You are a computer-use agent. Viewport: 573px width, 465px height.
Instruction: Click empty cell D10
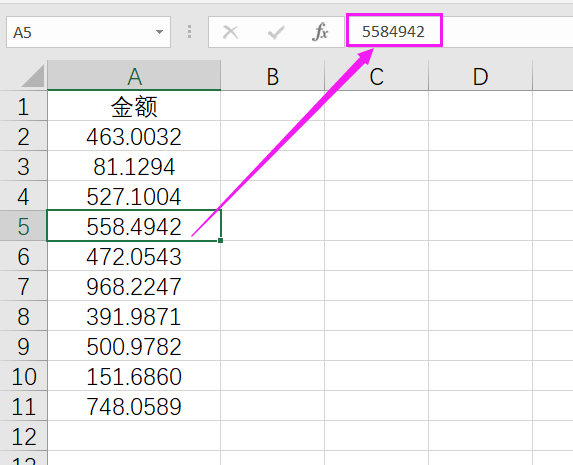click(480, 376)
